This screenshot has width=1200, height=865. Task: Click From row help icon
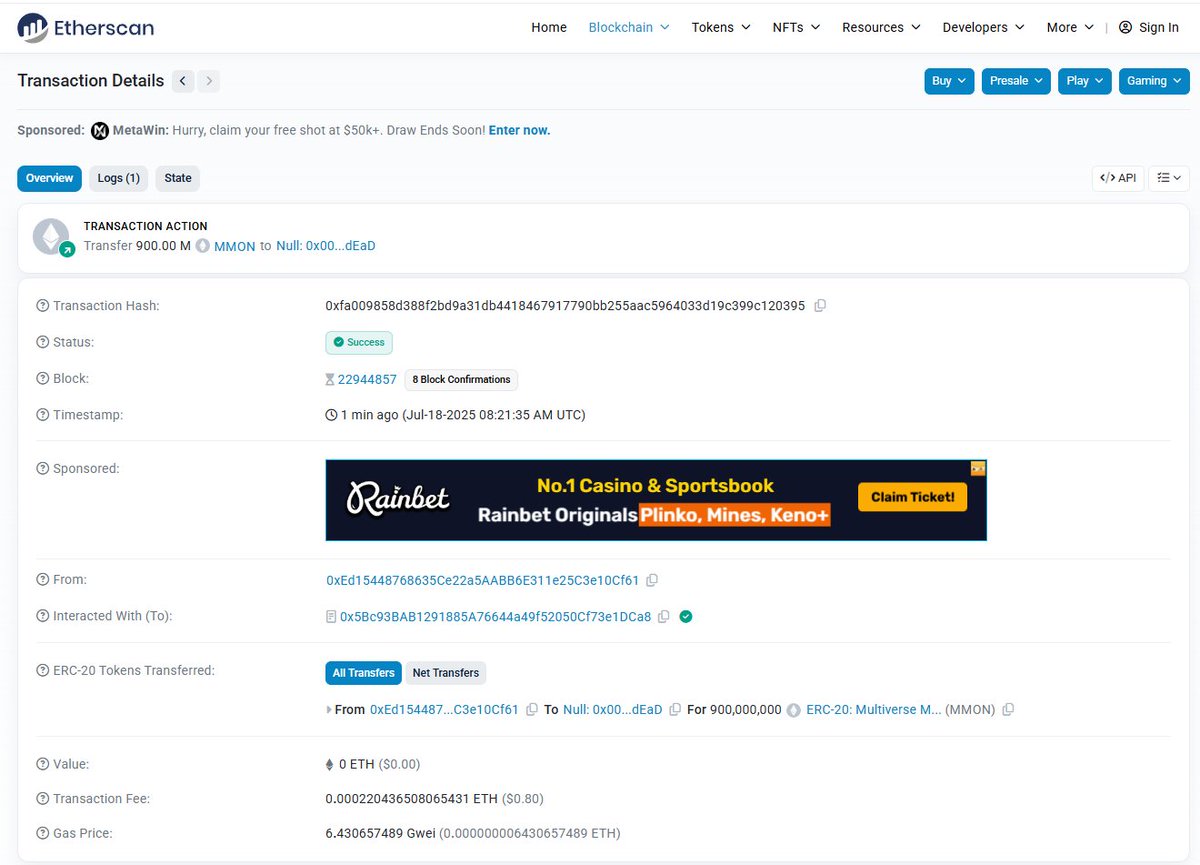42,580
